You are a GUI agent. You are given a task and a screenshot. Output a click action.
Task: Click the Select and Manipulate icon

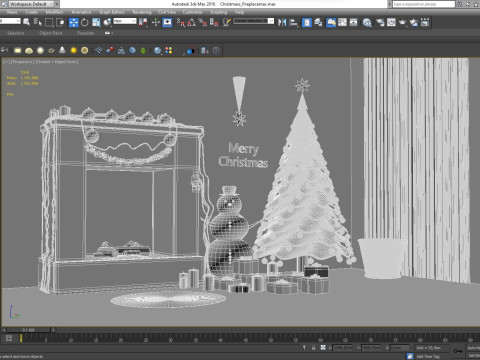(x=156, y=22)
